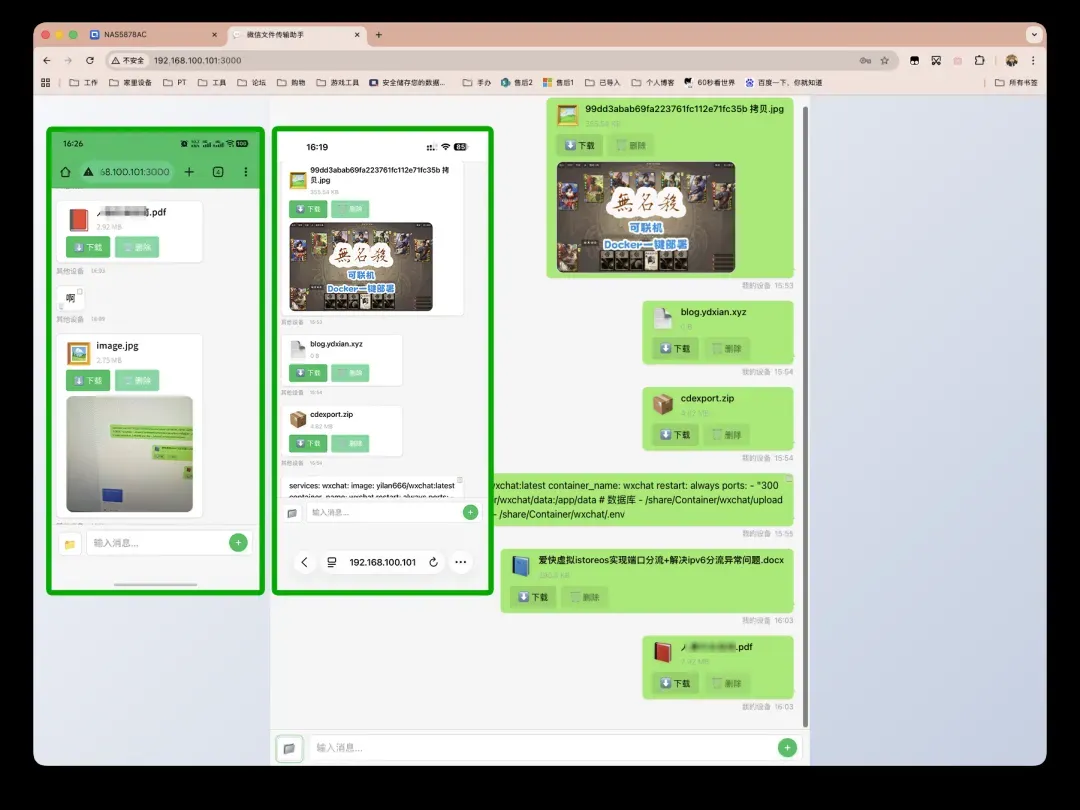Open the 游戏工具 bookmark folder
The width and height of the screenshot is (1080, 810).
(x=338, y=83)
